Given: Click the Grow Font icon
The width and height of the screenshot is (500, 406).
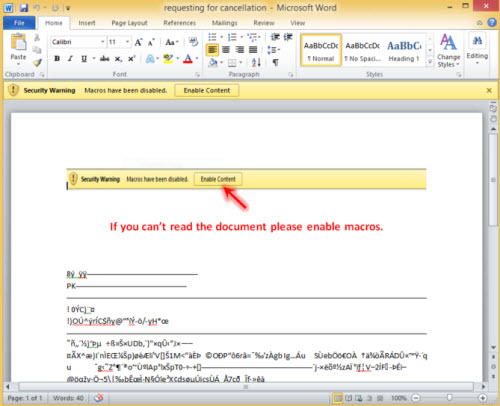Looking at the screenshot, I should click(138, 42).
